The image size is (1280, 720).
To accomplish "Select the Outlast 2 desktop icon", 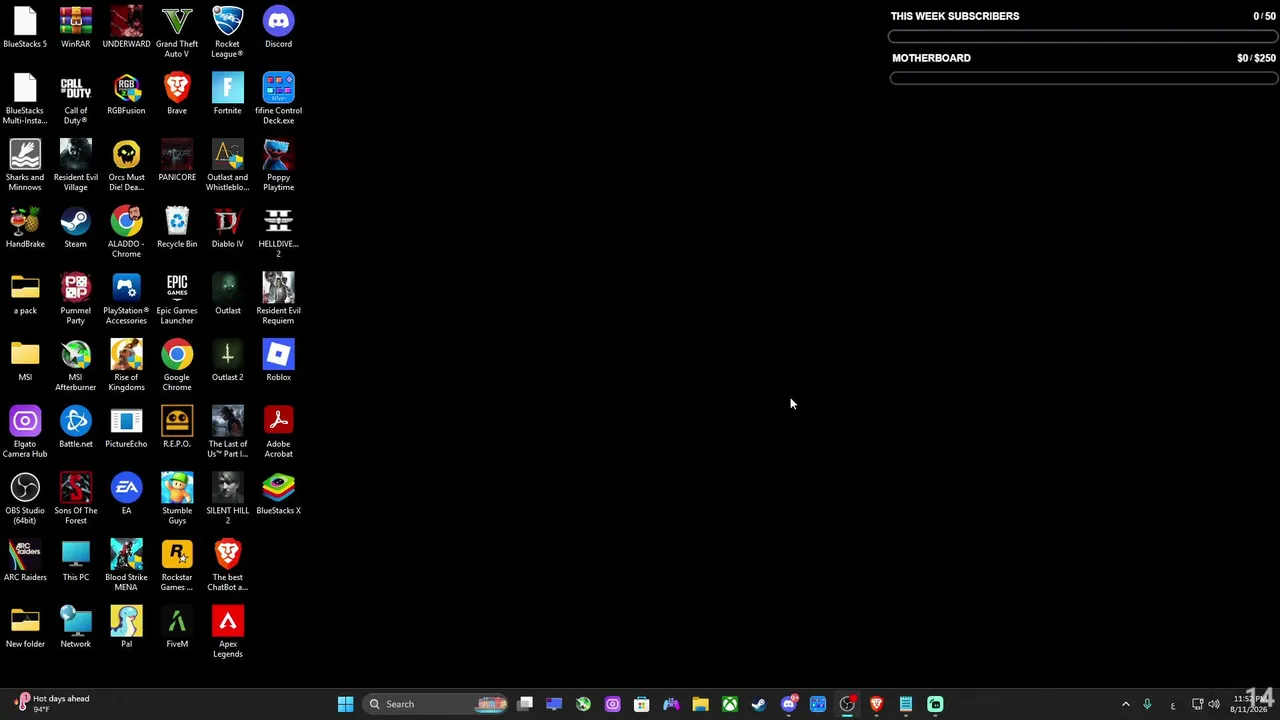I will tap(227, 361).
